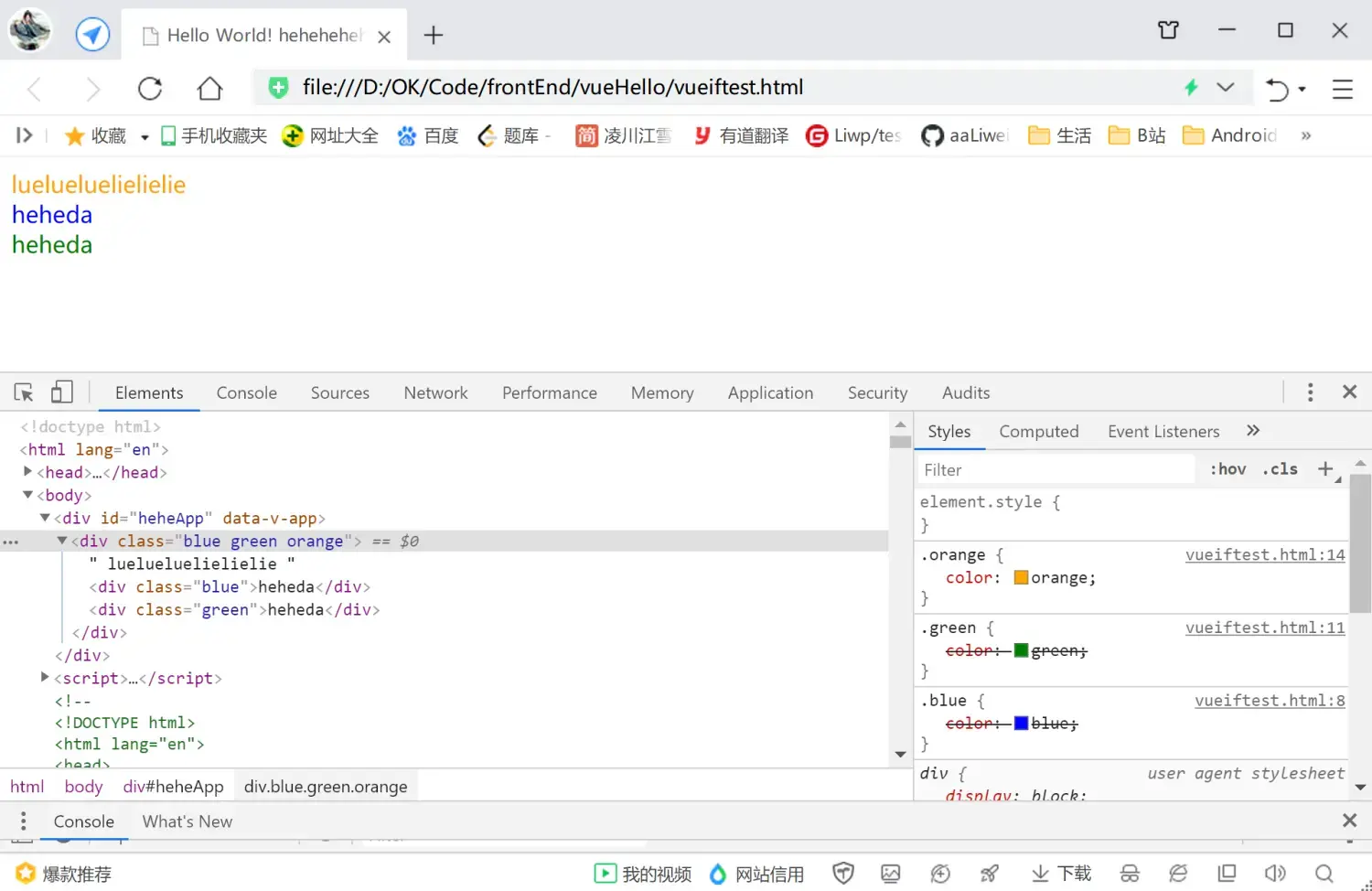Switch to the Application tab
Viewport: 1372px width, 891px height.
[771, 392]
